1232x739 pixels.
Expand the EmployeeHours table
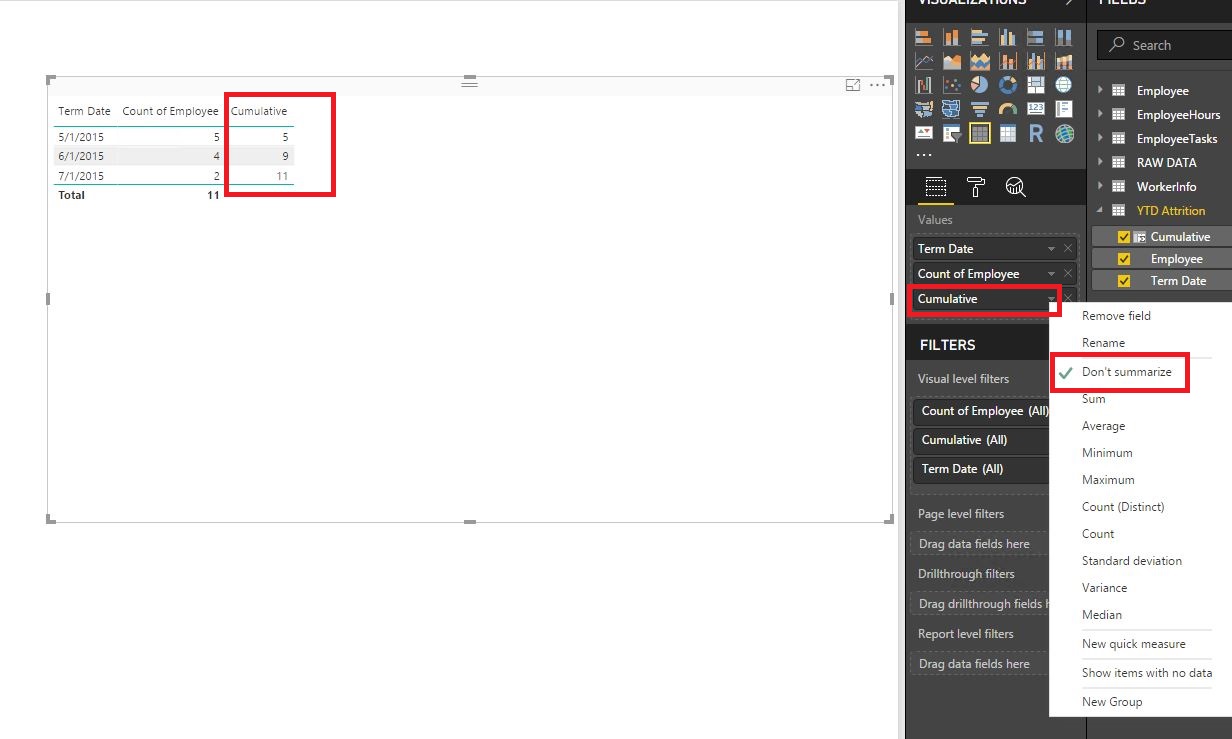[1101, 114]
